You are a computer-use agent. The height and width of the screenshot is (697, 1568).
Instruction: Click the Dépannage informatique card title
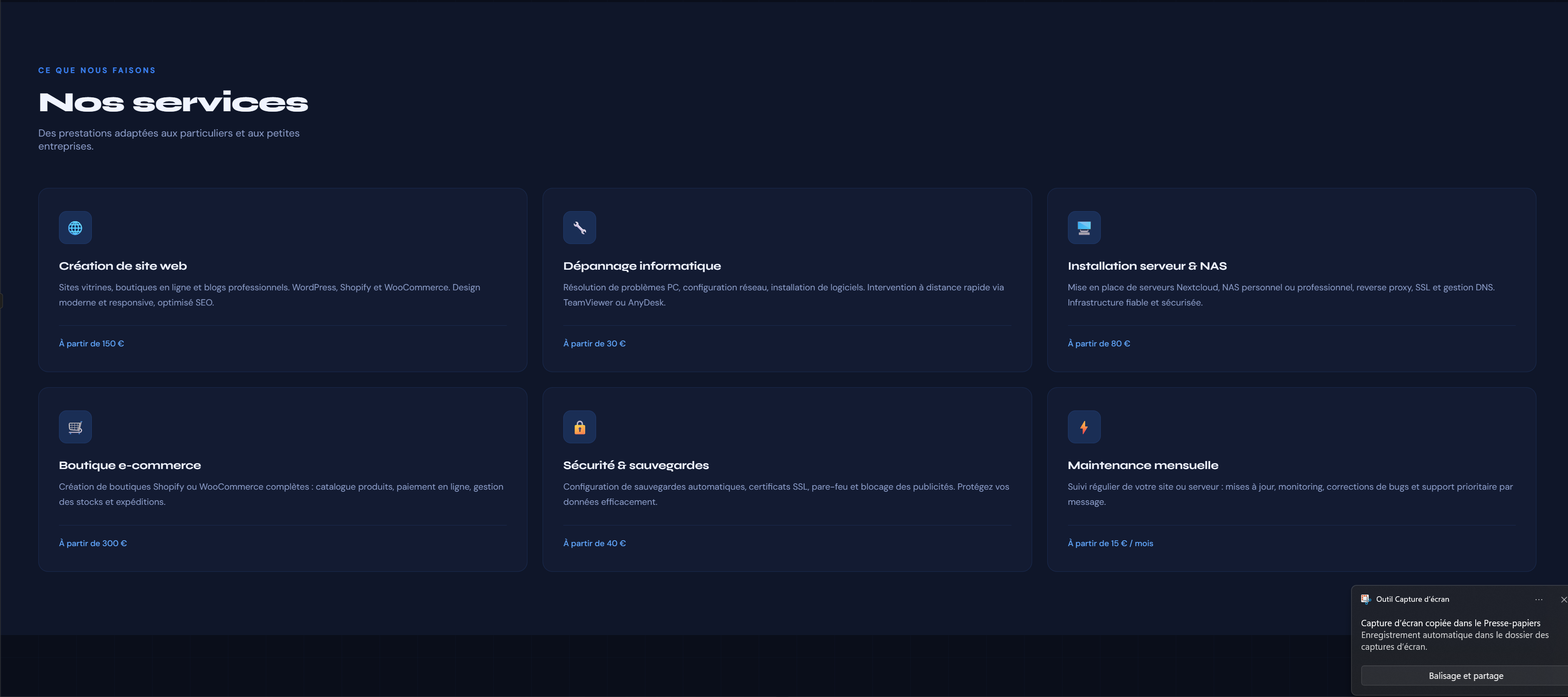pos(642,266)
